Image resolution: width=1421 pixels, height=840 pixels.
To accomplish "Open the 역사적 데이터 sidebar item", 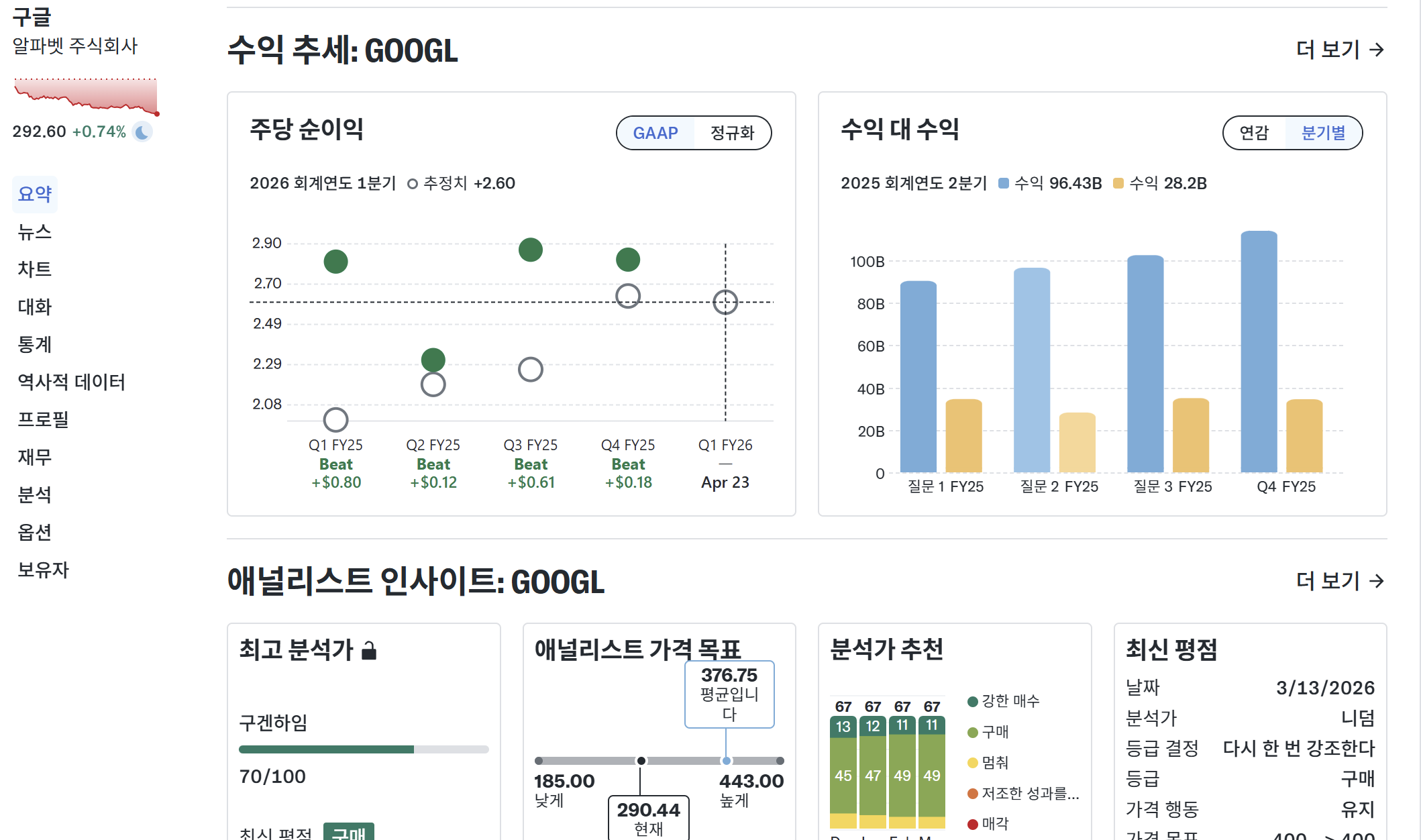I will [x=71, y=382].
